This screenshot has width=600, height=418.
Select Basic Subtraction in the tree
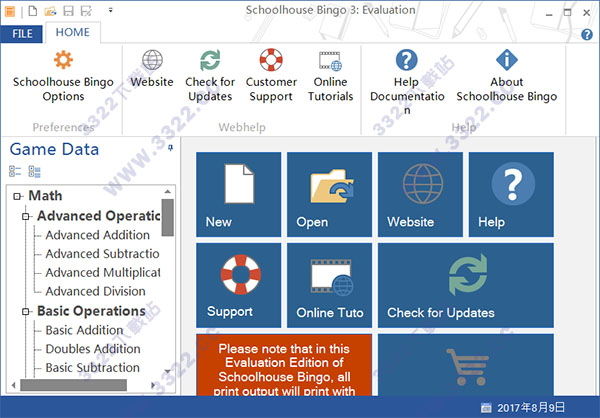click(93, 367)
